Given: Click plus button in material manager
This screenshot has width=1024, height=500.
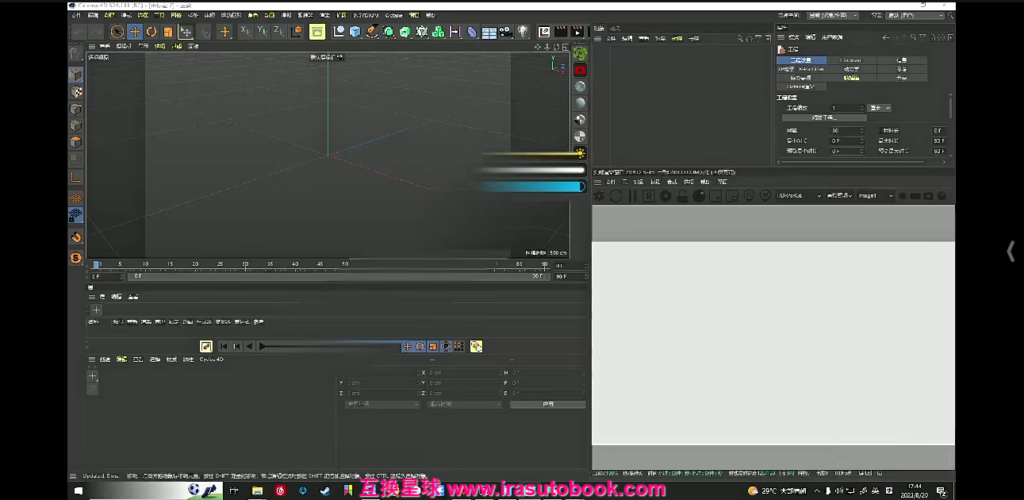Looking at the screenshot, I should pyautogui.click(x=93, y=377).
